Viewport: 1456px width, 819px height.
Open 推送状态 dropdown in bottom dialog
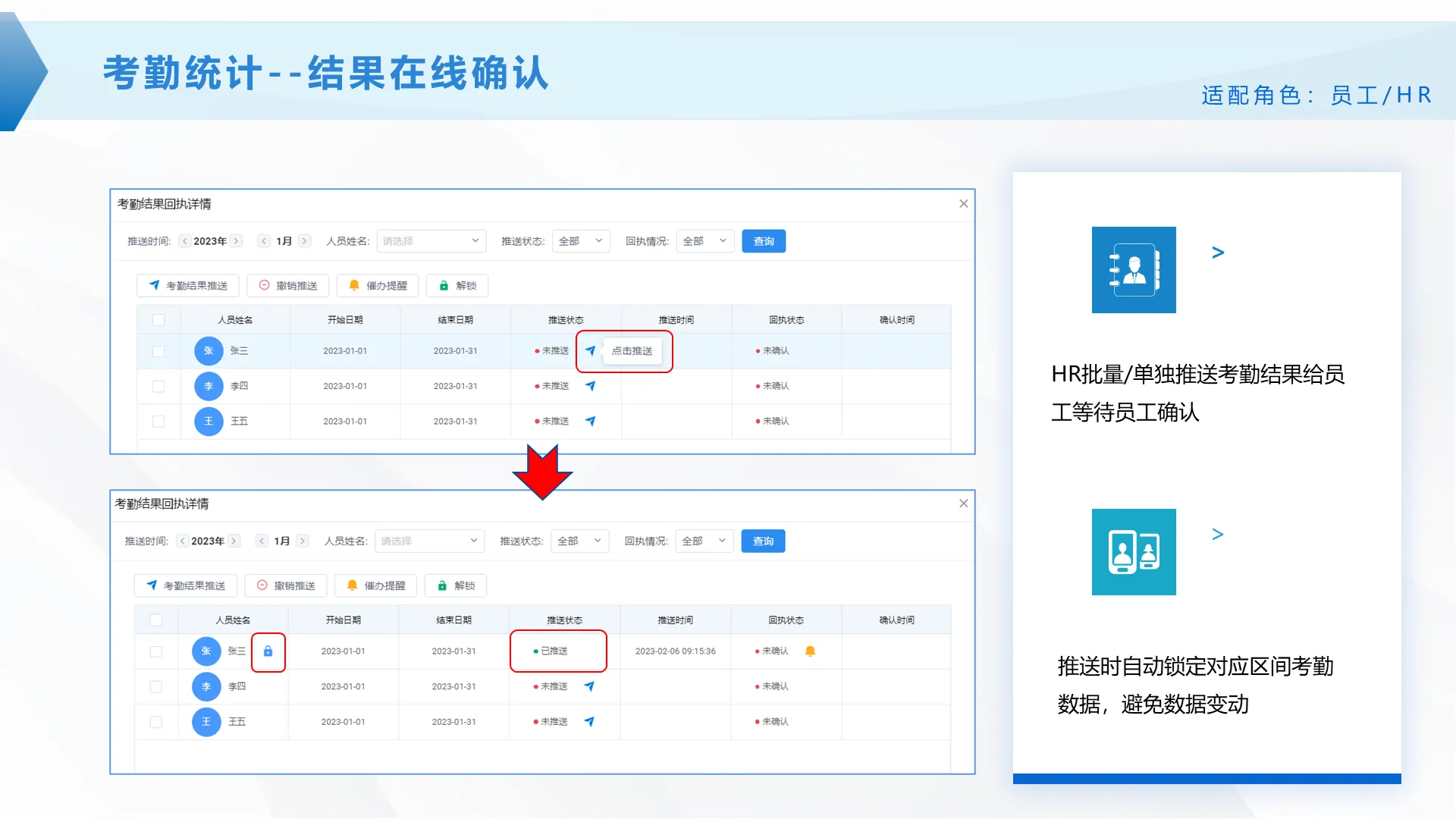(x=579, y=541)
